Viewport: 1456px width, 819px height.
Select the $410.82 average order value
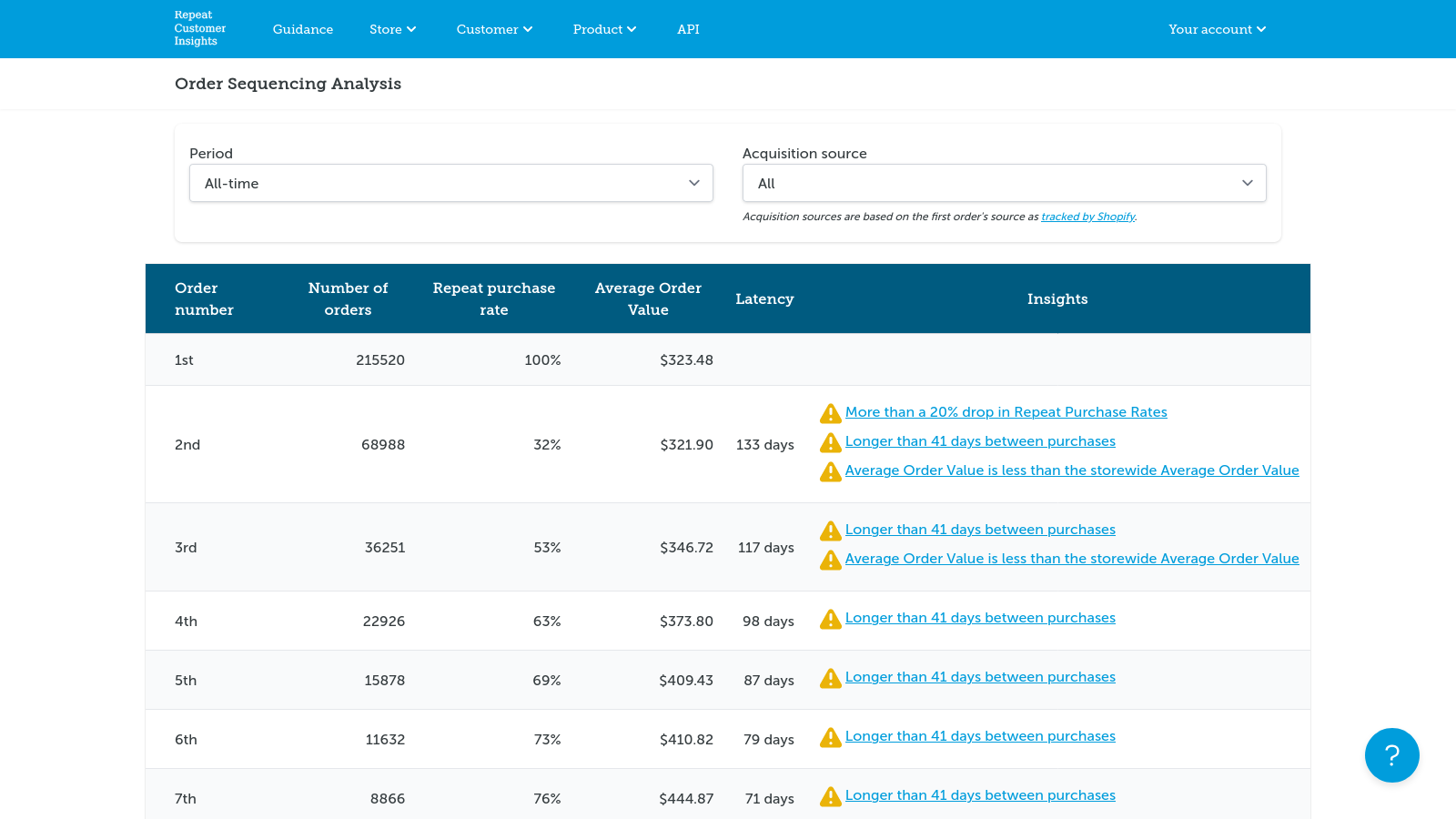click(x=686, y=740)
